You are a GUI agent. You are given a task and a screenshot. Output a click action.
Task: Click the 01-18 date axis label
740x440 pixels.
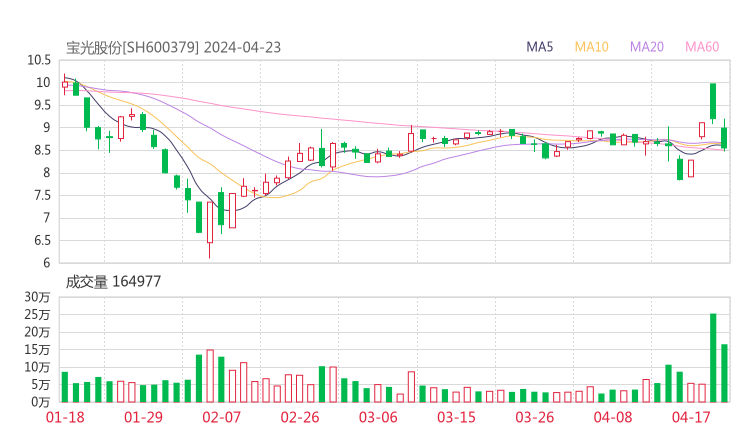65,417
